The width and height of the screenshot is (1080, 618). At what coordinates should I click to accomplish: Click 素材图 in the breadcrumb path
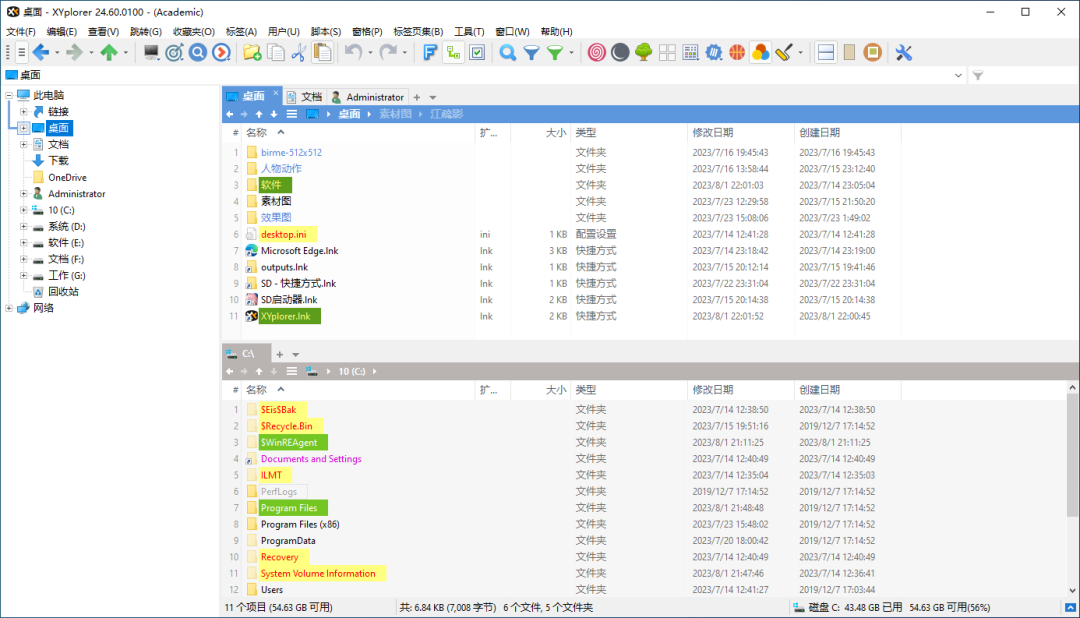pyautogui.click(x=395, y=114)
